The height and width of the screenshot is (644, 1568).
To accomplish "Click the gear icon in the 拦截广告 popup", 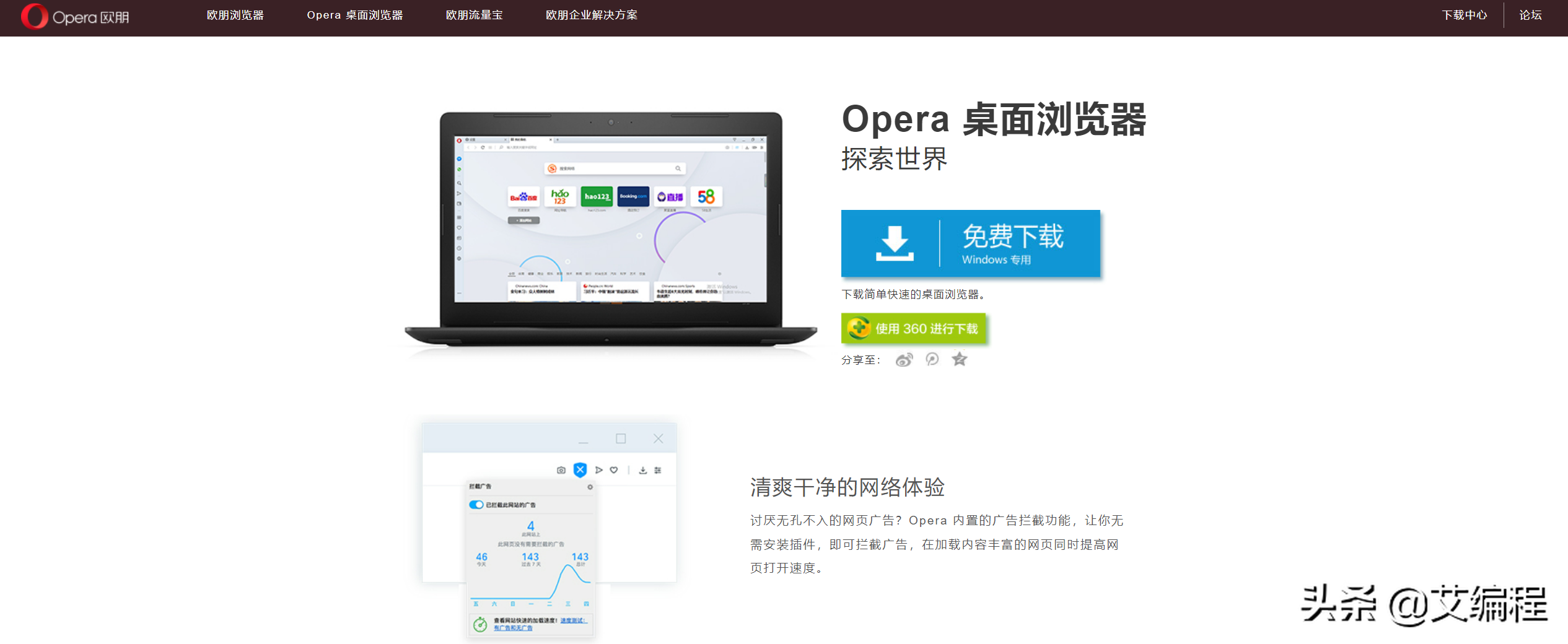I will pos(590,487).
